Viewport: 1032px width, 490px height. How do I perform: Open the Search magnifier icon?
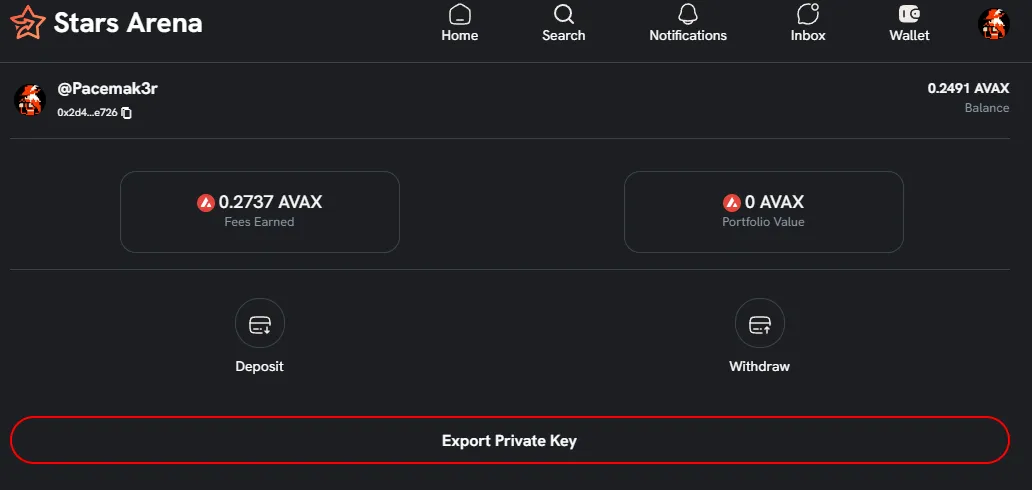coord(564,14)
